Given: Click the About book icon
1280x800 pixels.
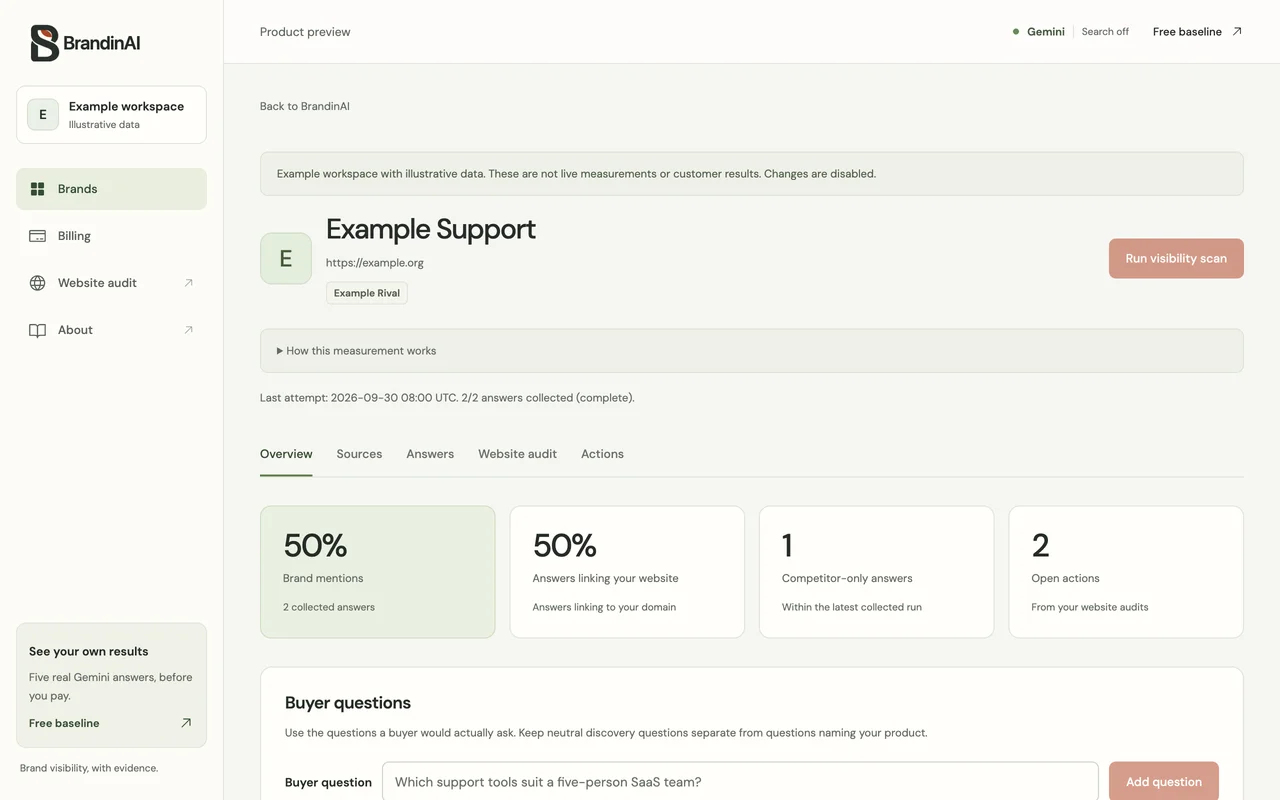Looking at the screenshot, I should [x=38, y=330].
